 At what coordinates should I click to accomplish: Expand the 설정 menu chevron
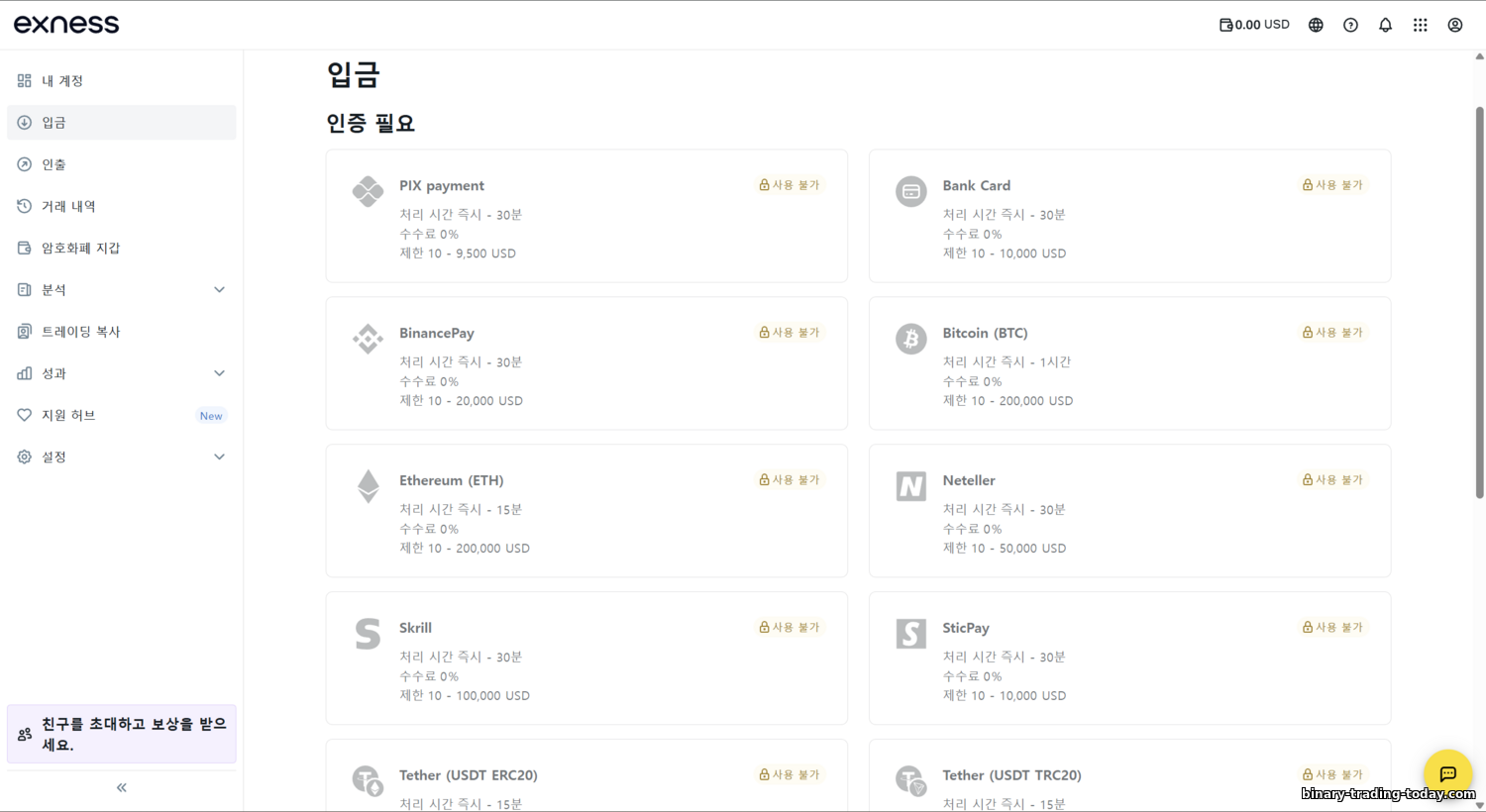(x=220, y=457)
